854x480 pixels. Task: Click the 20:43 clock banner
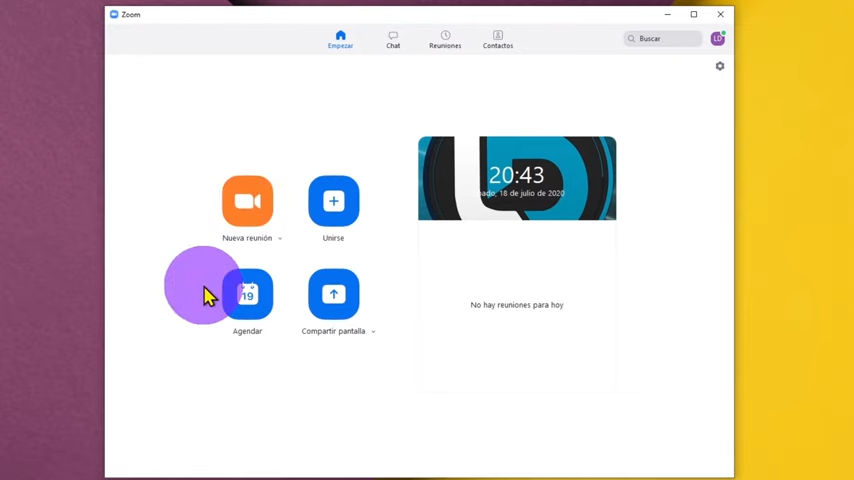click(x=517, y=178)
